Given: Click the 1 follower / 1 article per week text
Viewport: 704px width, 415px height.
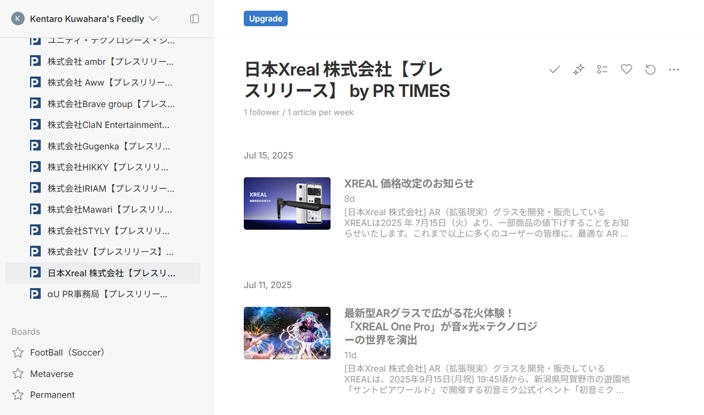Looking at the screenshot, I should (x=299, y=112).
